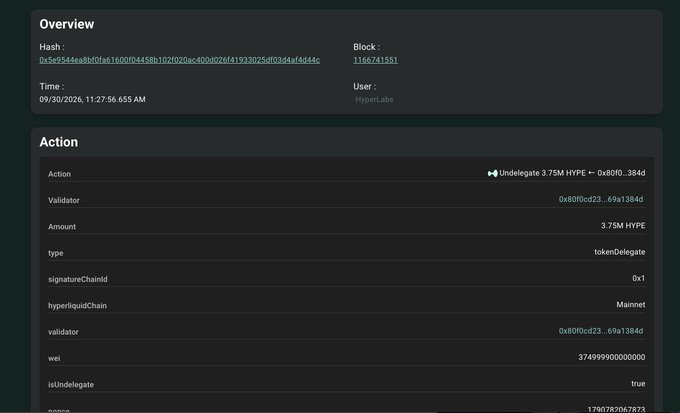Click the Hyperliquid icon beside Undelegate

coord(493,173)
